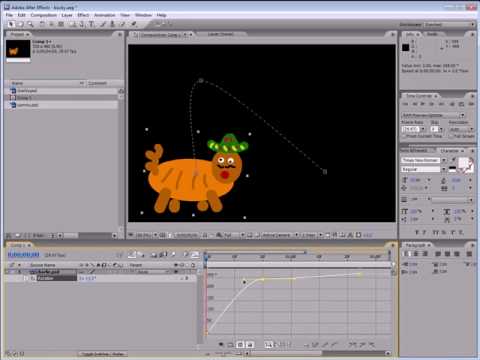Switch to the Layer (none) viewer tab

(x=220, y=34)
